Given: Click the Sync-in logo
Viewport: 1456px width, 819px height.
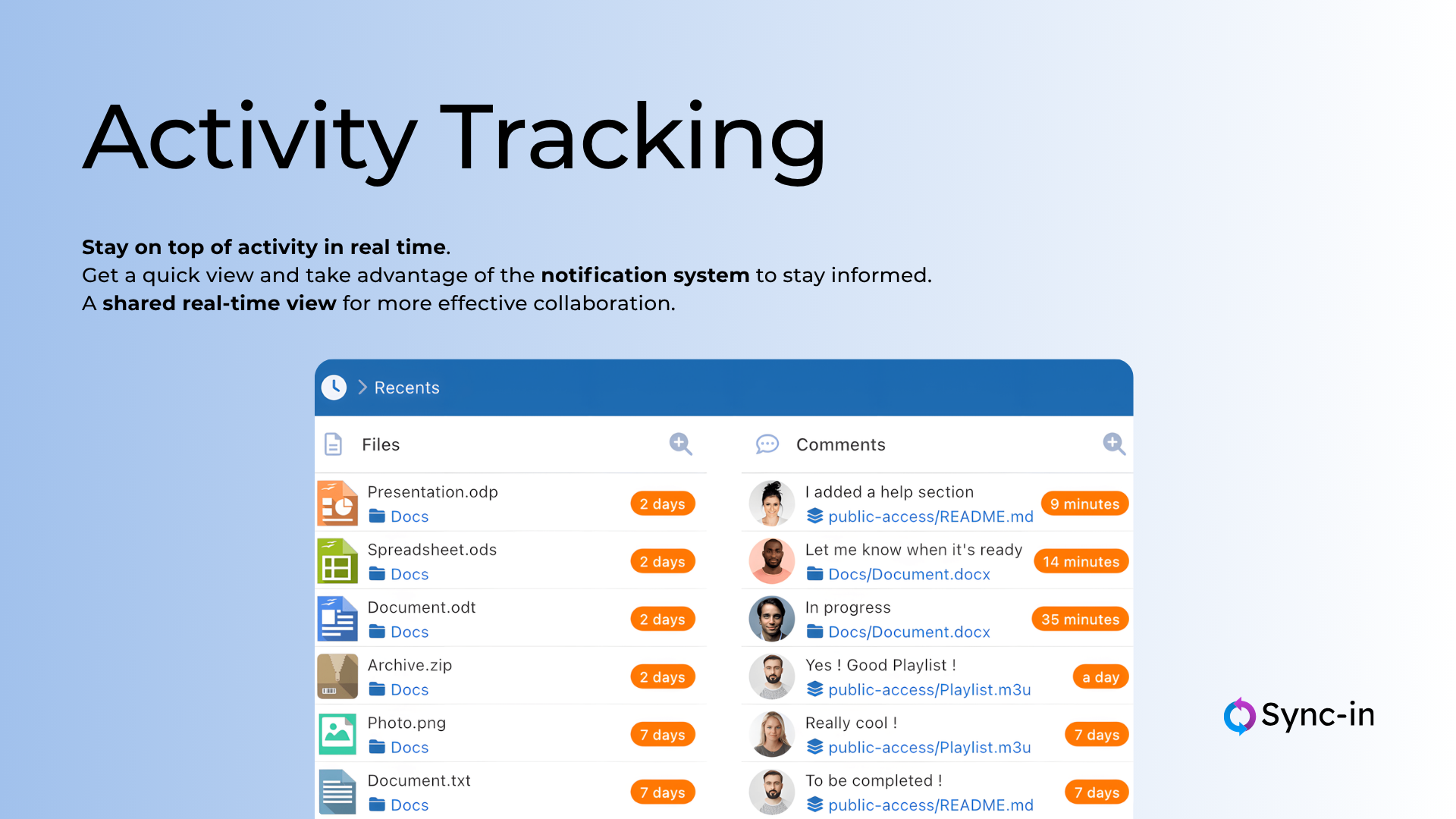Looking at the screenshot, I should 1299,715.
